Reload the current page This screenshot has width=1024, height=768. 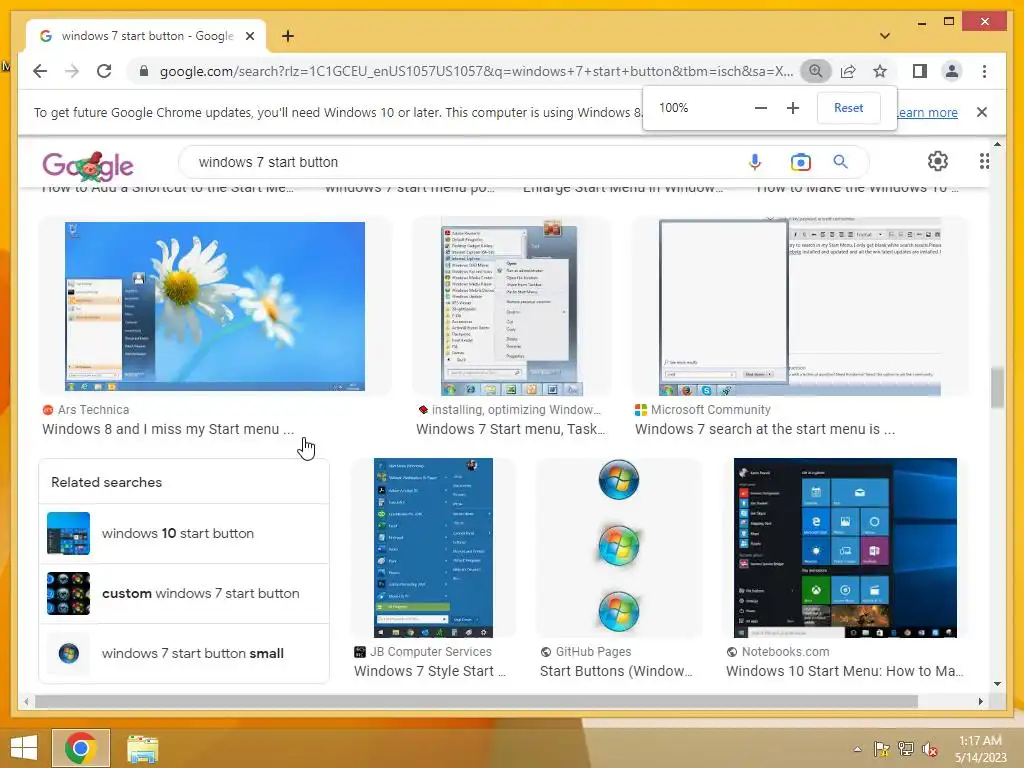pyautogui.click(x=104, y=71)
